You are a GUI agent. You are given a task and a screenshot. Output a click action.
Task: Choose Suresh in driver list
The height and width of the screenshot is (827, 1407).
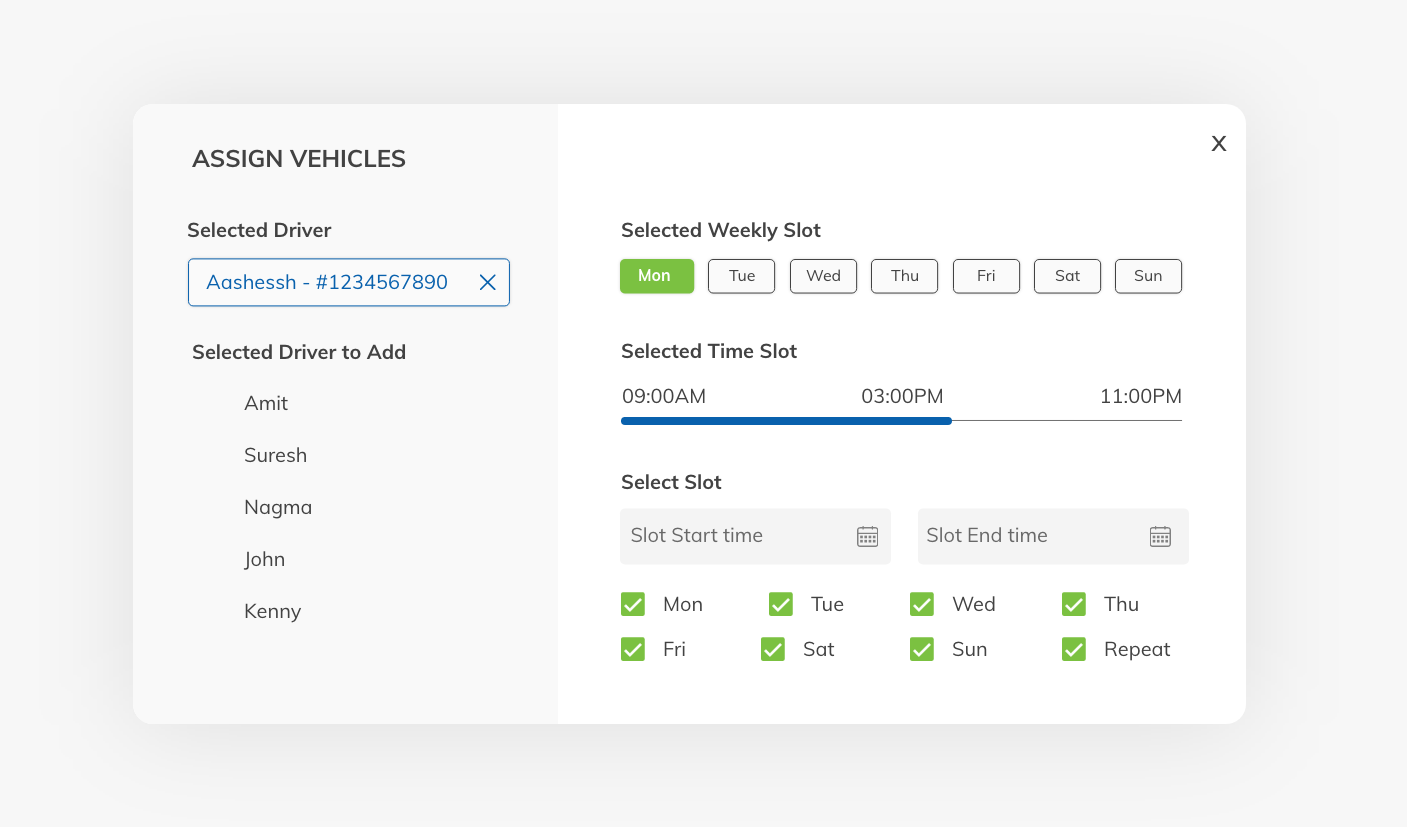click(275, 456)
